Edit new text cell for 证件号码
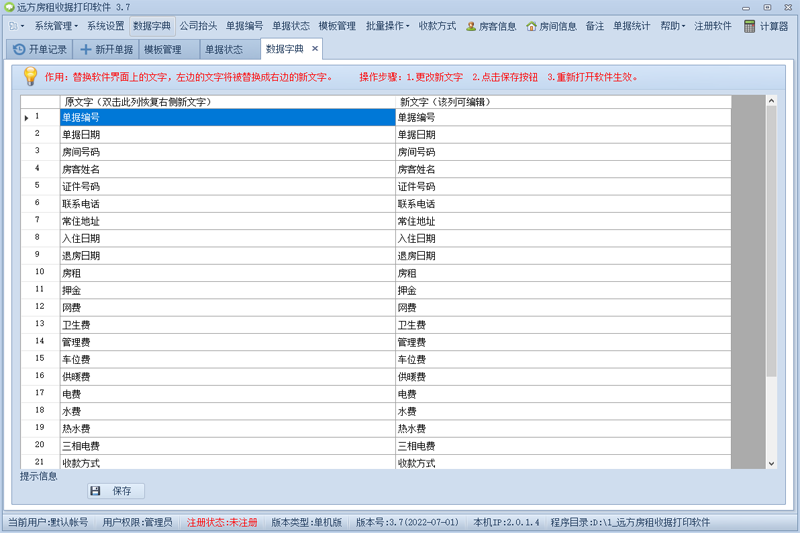Viewport: 800px width, 533px height. pos(563,187)
